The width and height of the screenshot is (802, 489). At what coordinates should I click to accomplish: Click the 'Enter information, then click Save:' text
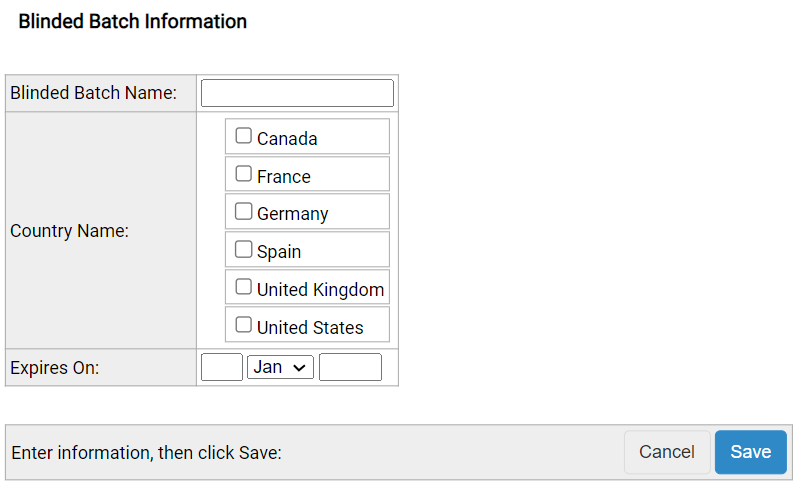pos(146,453)
